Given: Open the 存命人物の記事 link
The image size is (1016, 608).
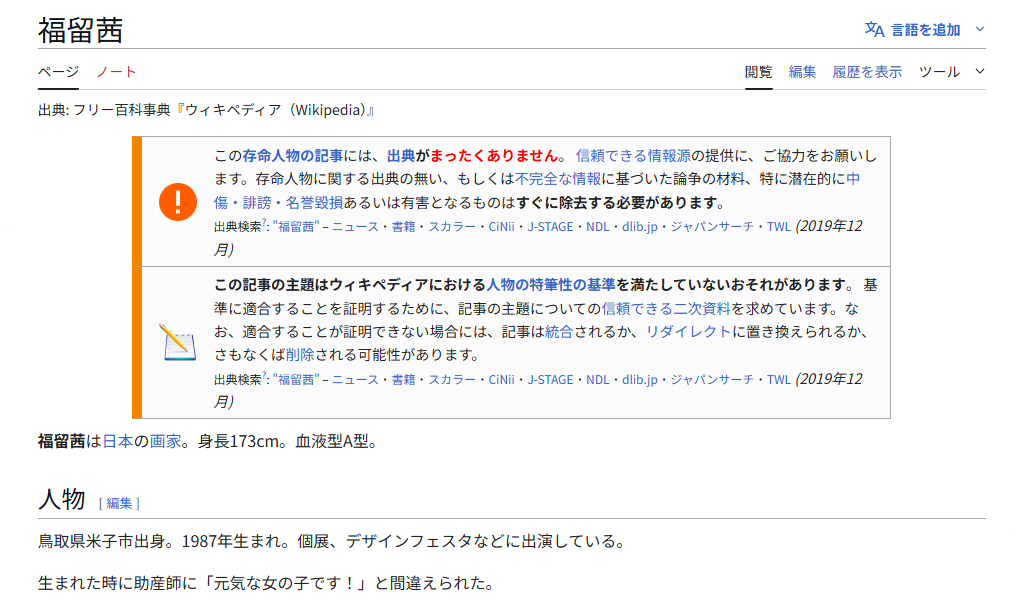Looking at the screenshot, I should (292, 156).
